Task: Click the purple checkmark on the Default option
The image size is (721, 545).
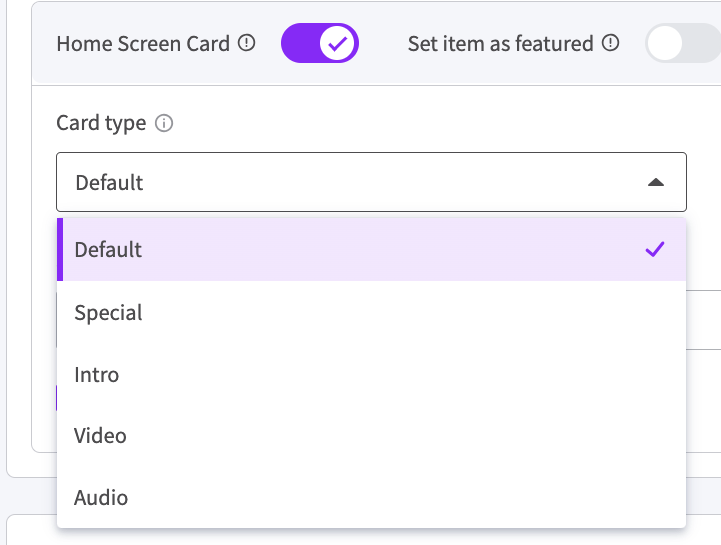Action: coord(655,249)
